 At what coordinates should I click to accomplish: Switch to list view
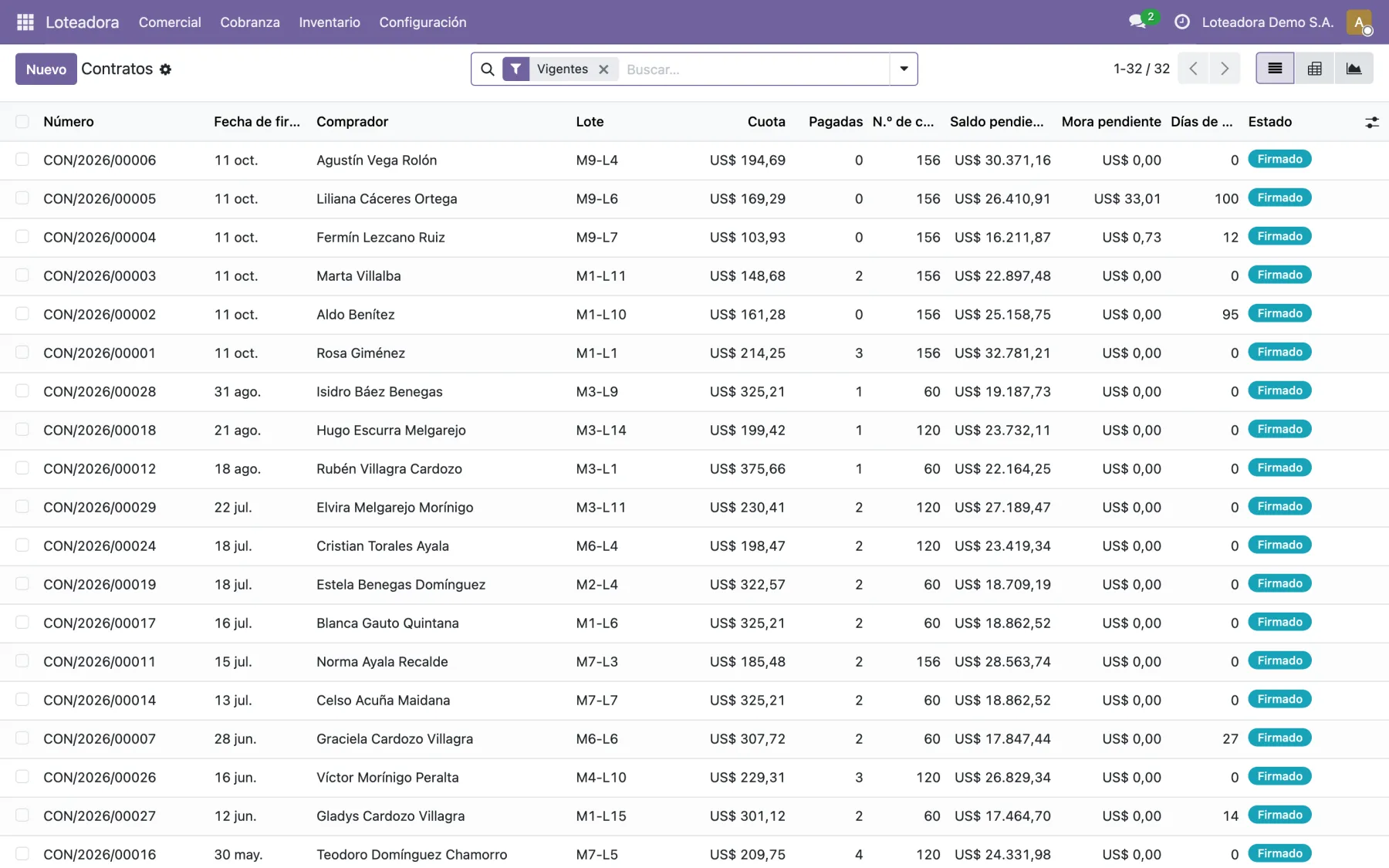point(1275,69)
